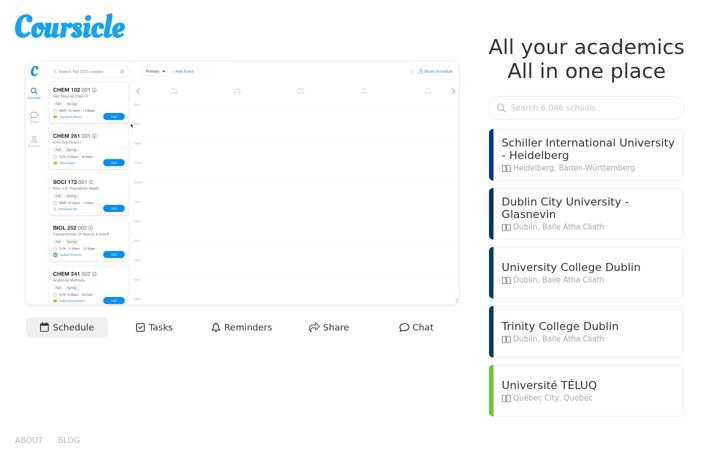Click the book icon beside 'Heidelberg, Baden-Württemberg'
This screenshot has height=450, width=720.
[506, 169]
